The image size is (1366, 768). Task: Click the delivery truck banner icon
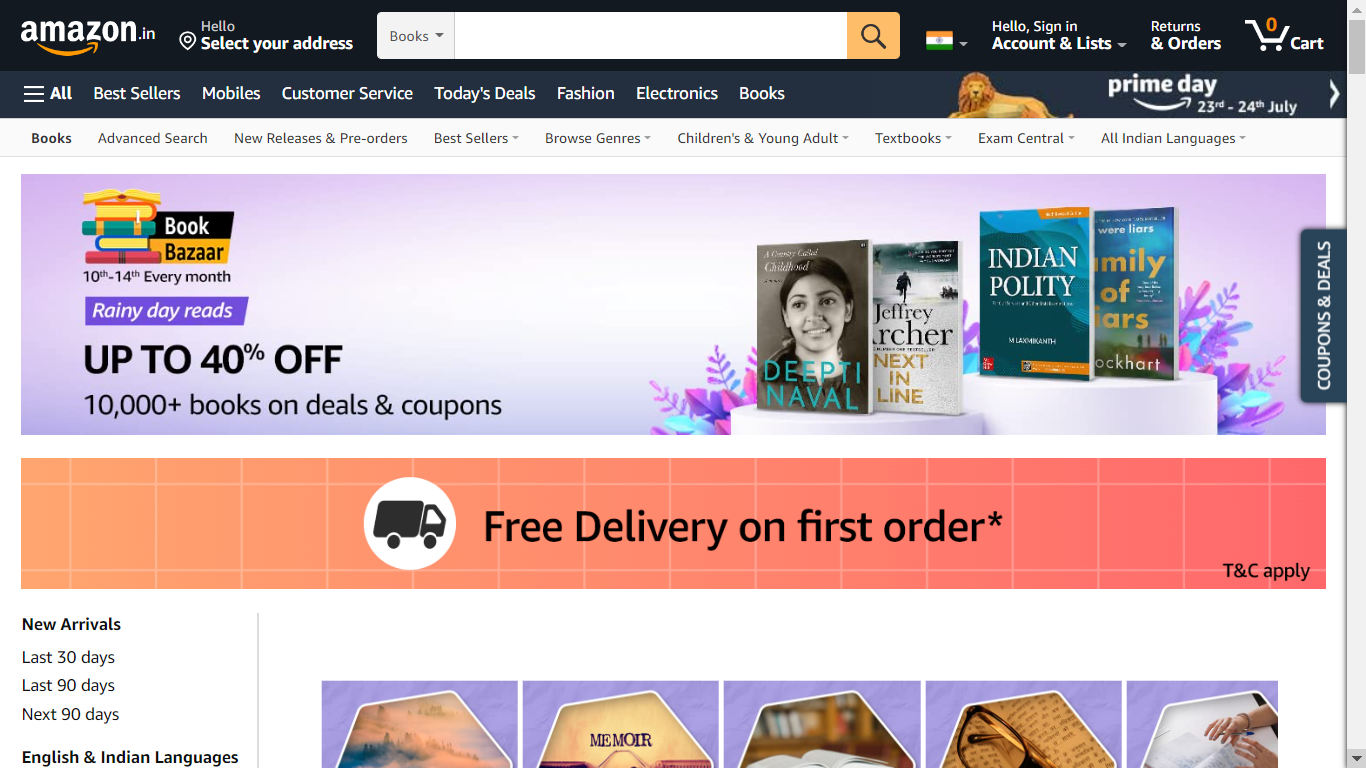point(409,524)
